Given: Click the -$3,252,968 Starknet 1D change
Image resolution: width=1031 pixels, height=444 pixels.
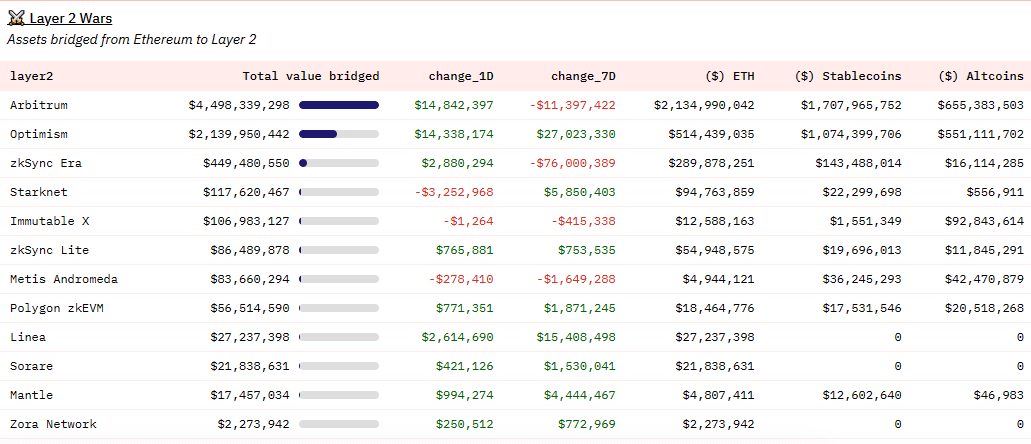Looking at the screenshot, I should click(454, 192).
